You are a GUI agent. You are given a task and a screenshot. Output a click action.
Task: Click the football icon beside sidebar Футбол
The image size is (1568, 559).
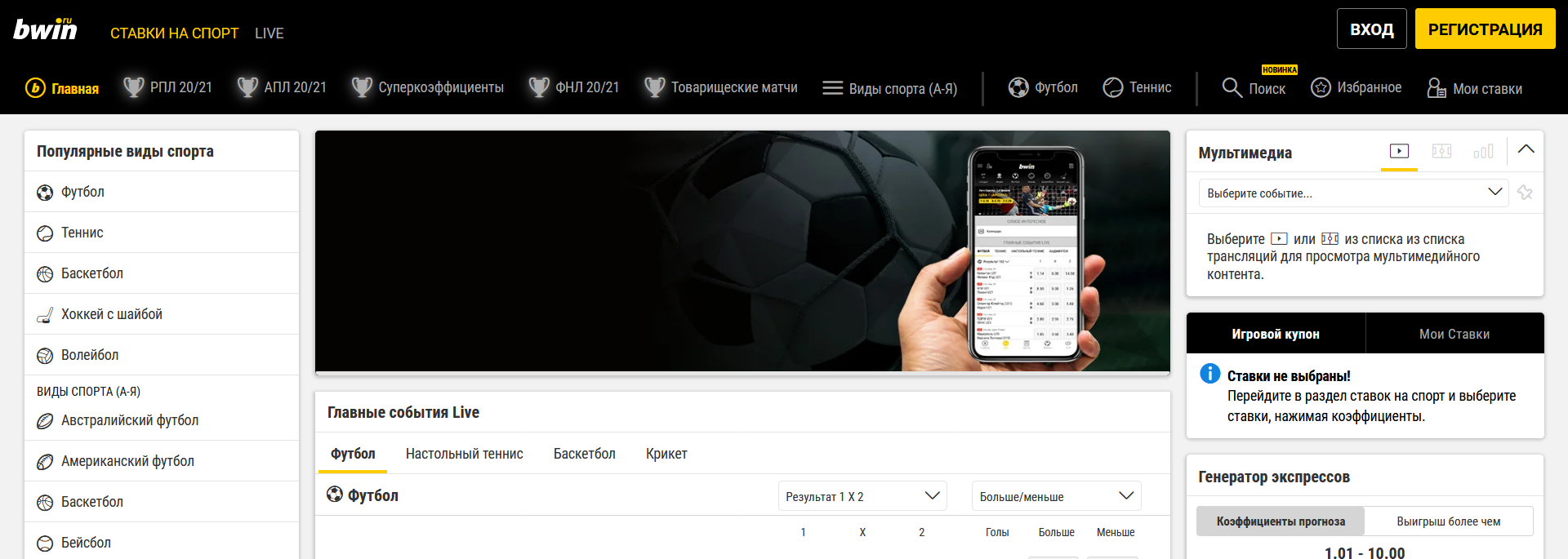tap(45, 193)
